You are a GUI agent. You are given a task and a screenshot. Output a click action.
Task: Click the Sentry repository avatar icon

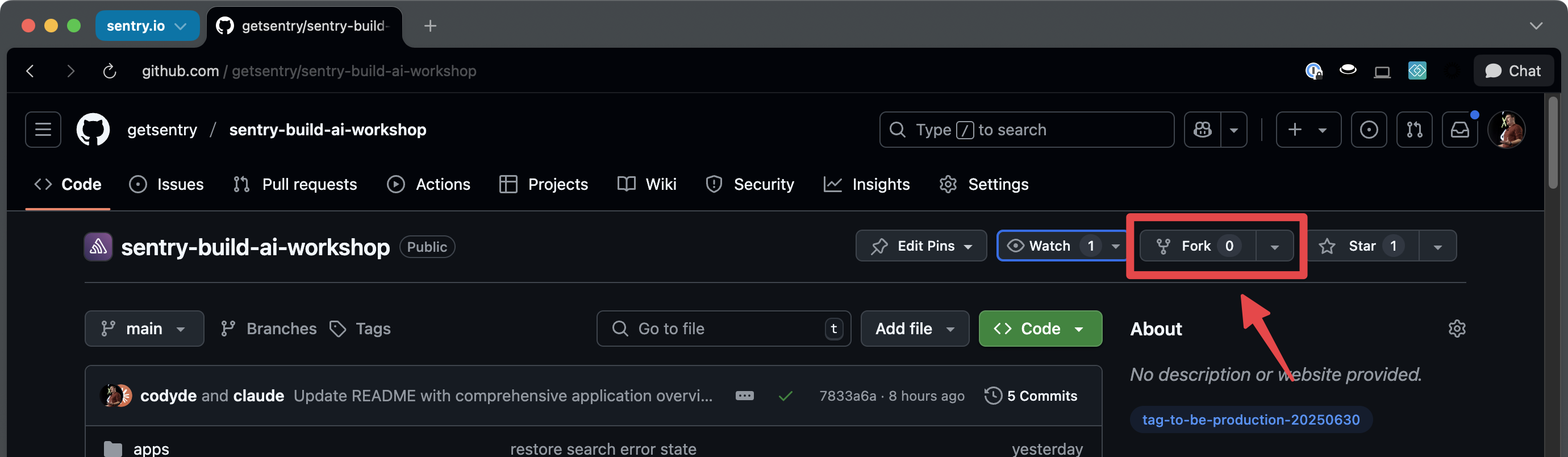[98, 247]
